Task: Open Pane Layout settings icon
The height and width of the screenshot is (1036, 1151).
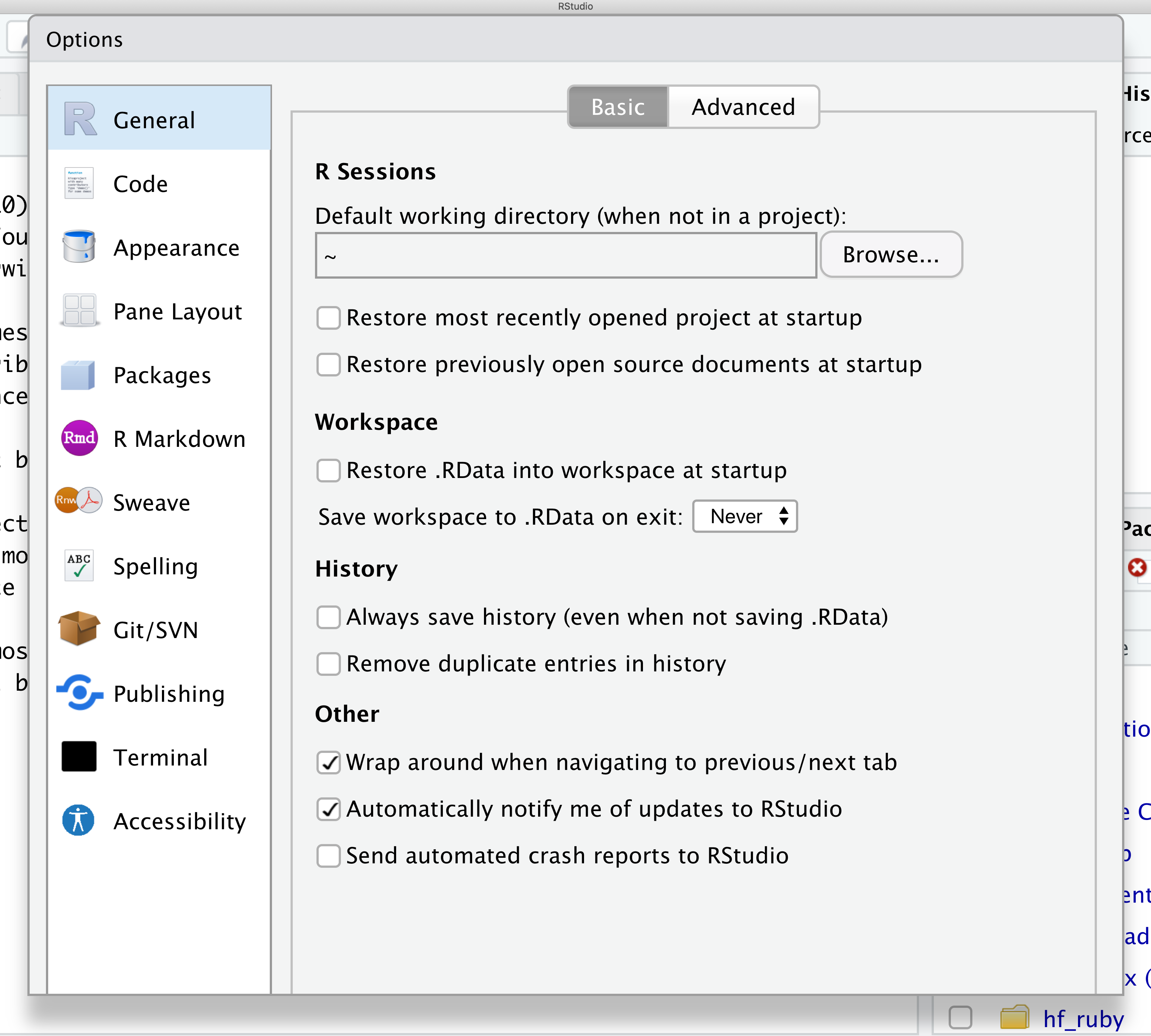Action: pyautogui.click(x=79, y=311)
